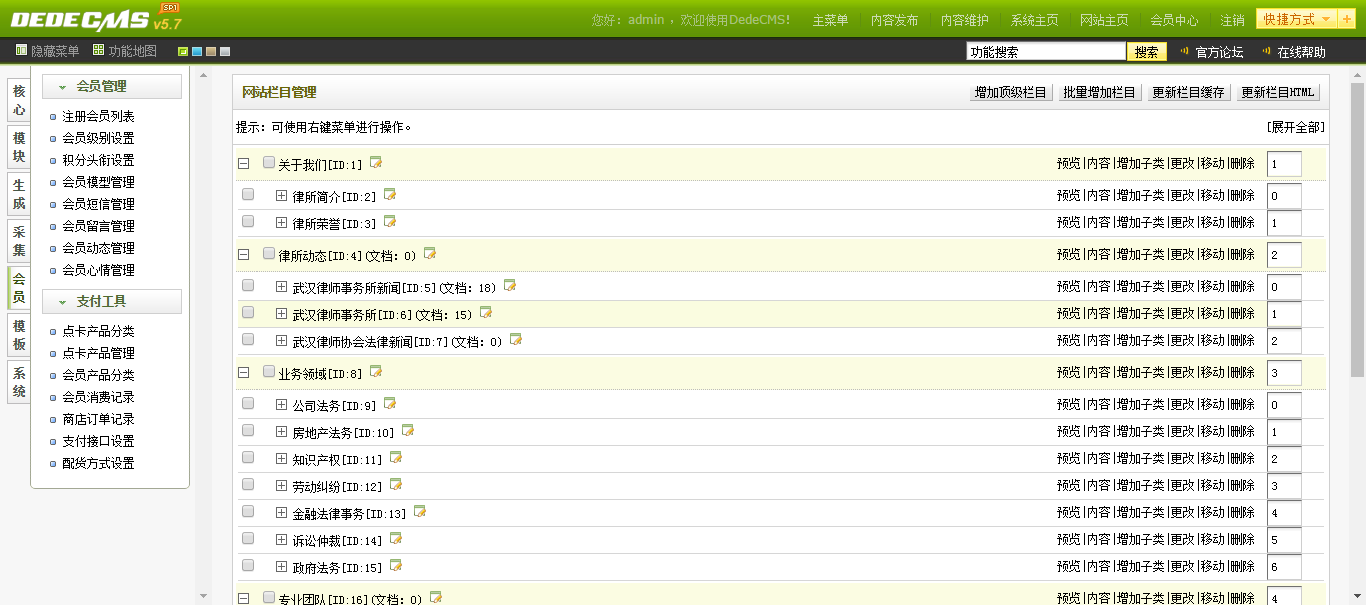Click the edit icon next to 业务领域[ID:8]
This screenshot has width=1366, height=605.
click(x=376, y=371)
